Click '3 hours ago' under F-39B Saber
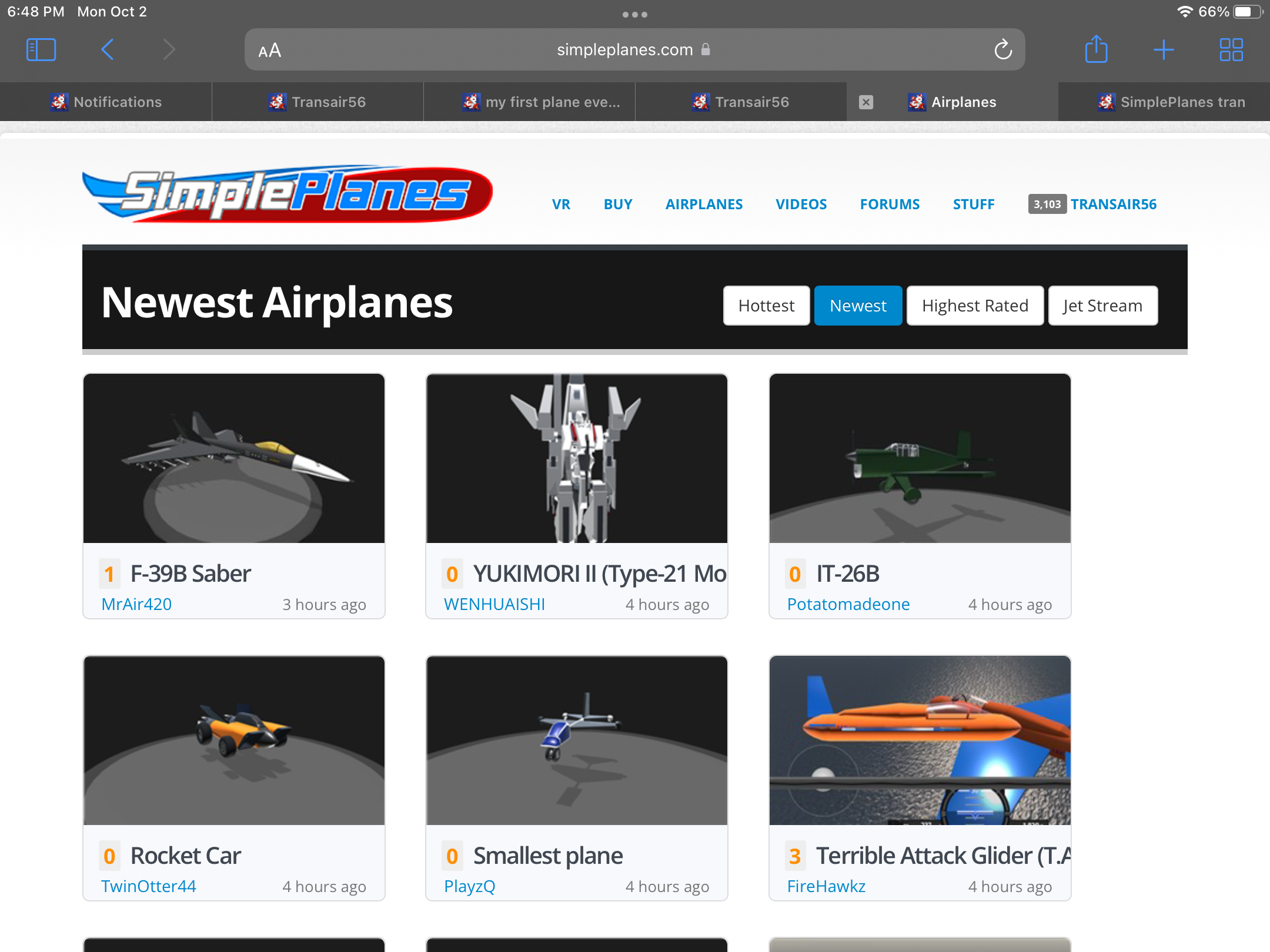1270x952 pixels. pos(324,604)
